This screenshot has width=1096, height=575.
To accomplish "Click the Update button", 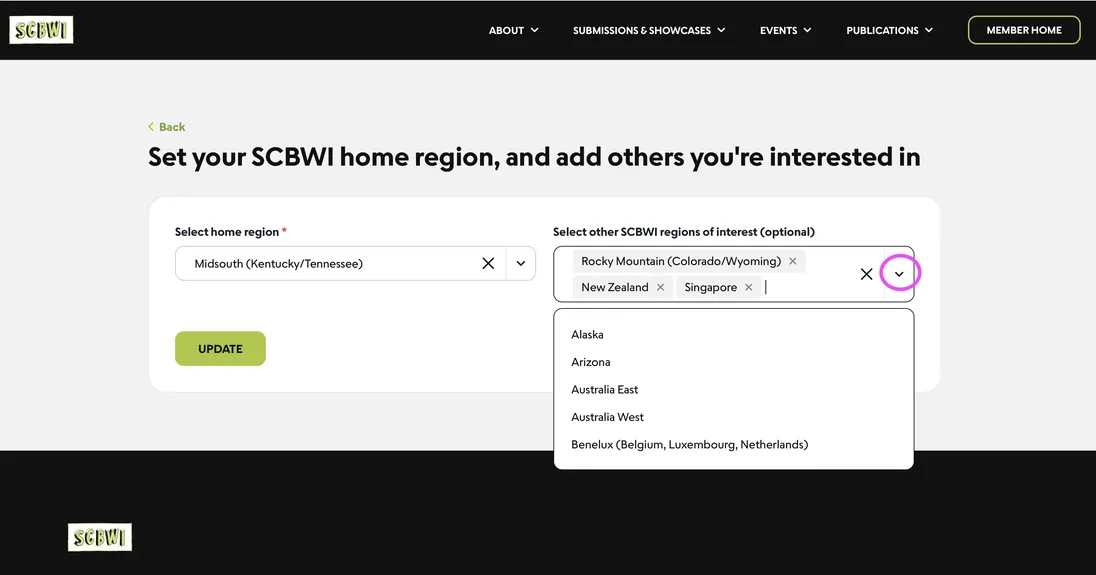I will point(220,349).
